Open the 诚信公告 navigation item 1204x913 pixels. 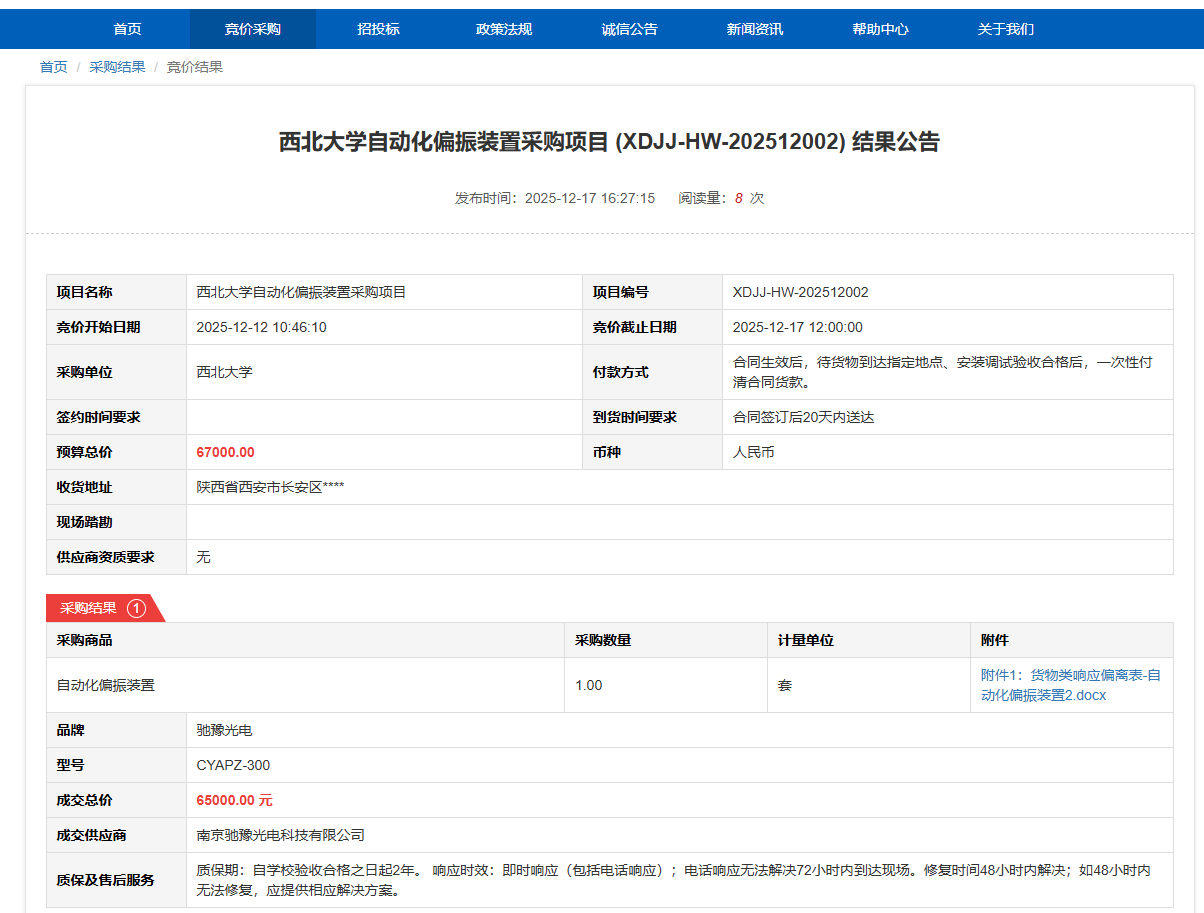point(629,29)
